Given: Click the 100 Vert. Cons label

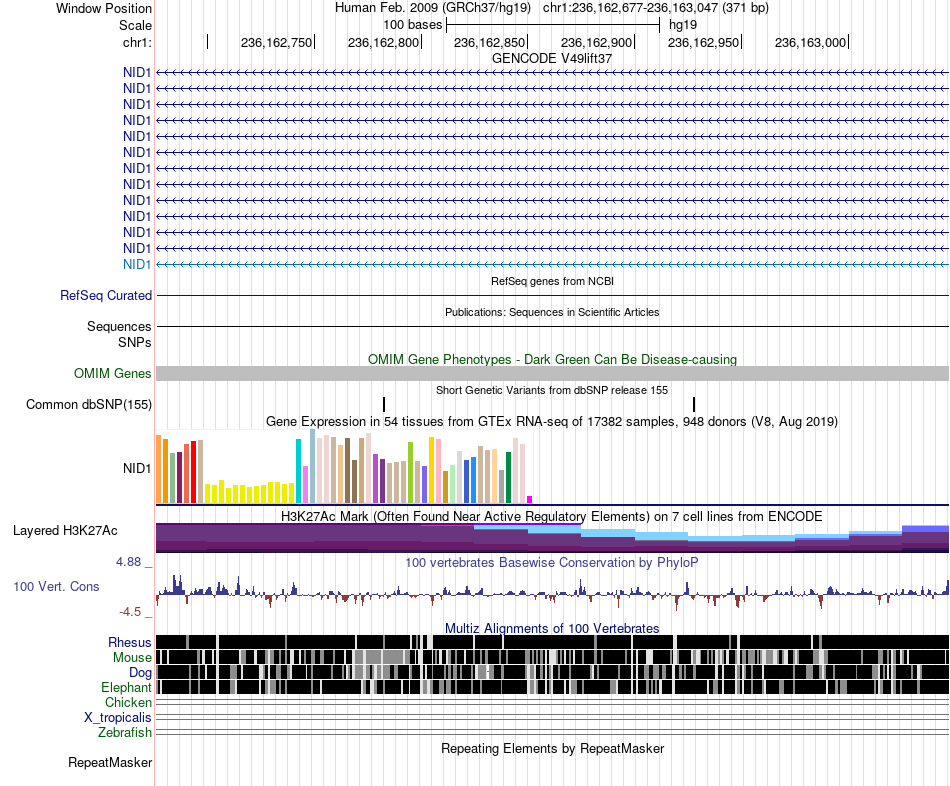Looking at the screenshot, I should tap(56, 586).
